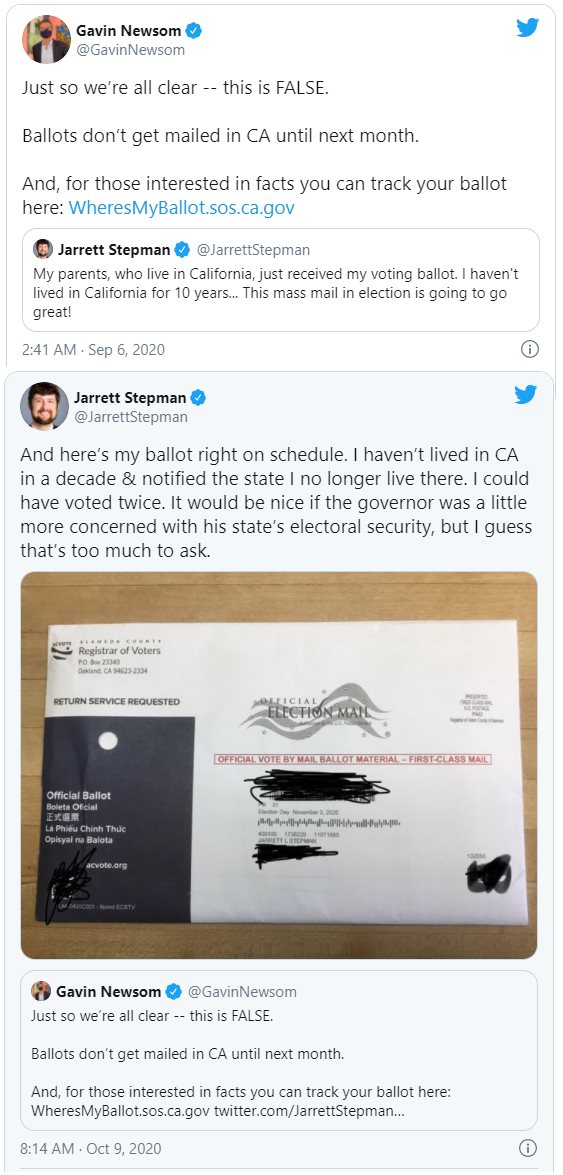Click small Stepman avatar in quoted tweet
Image resolution: width=563 pixels, height=1175 pixels.
pos(43,250)
